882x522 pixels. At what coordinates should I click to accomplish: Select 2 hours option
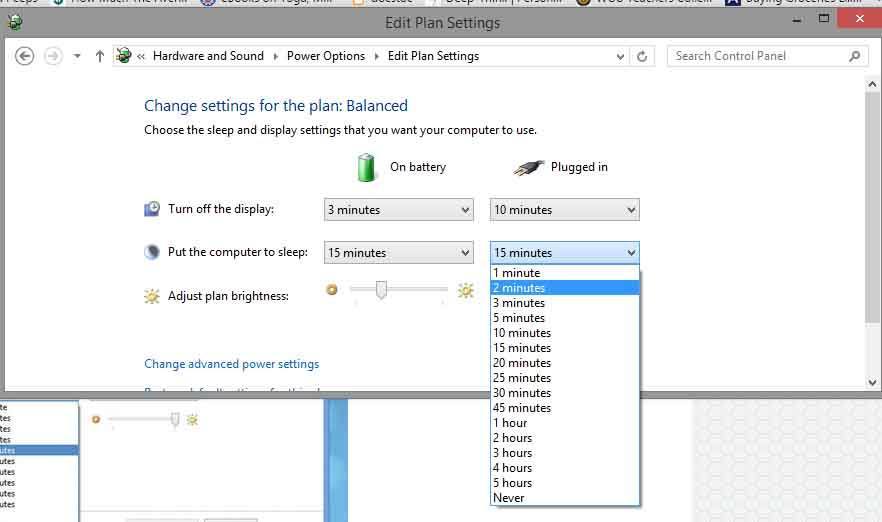click(x=565, y=438)
